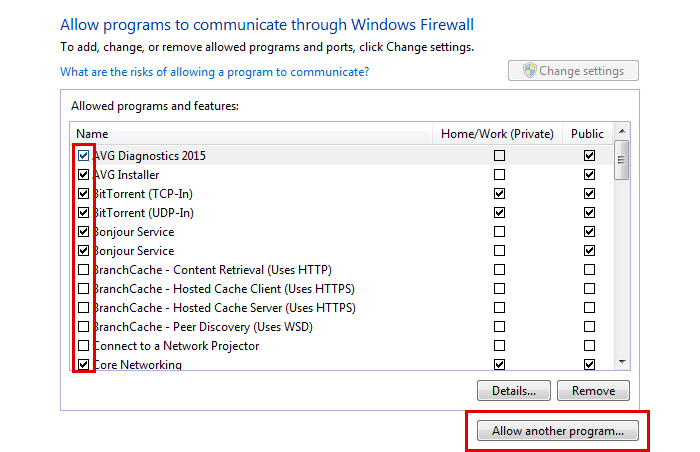Click the Home/Work (Private) column header
Screen dimensions: 700x452
(x=497, y=133)
